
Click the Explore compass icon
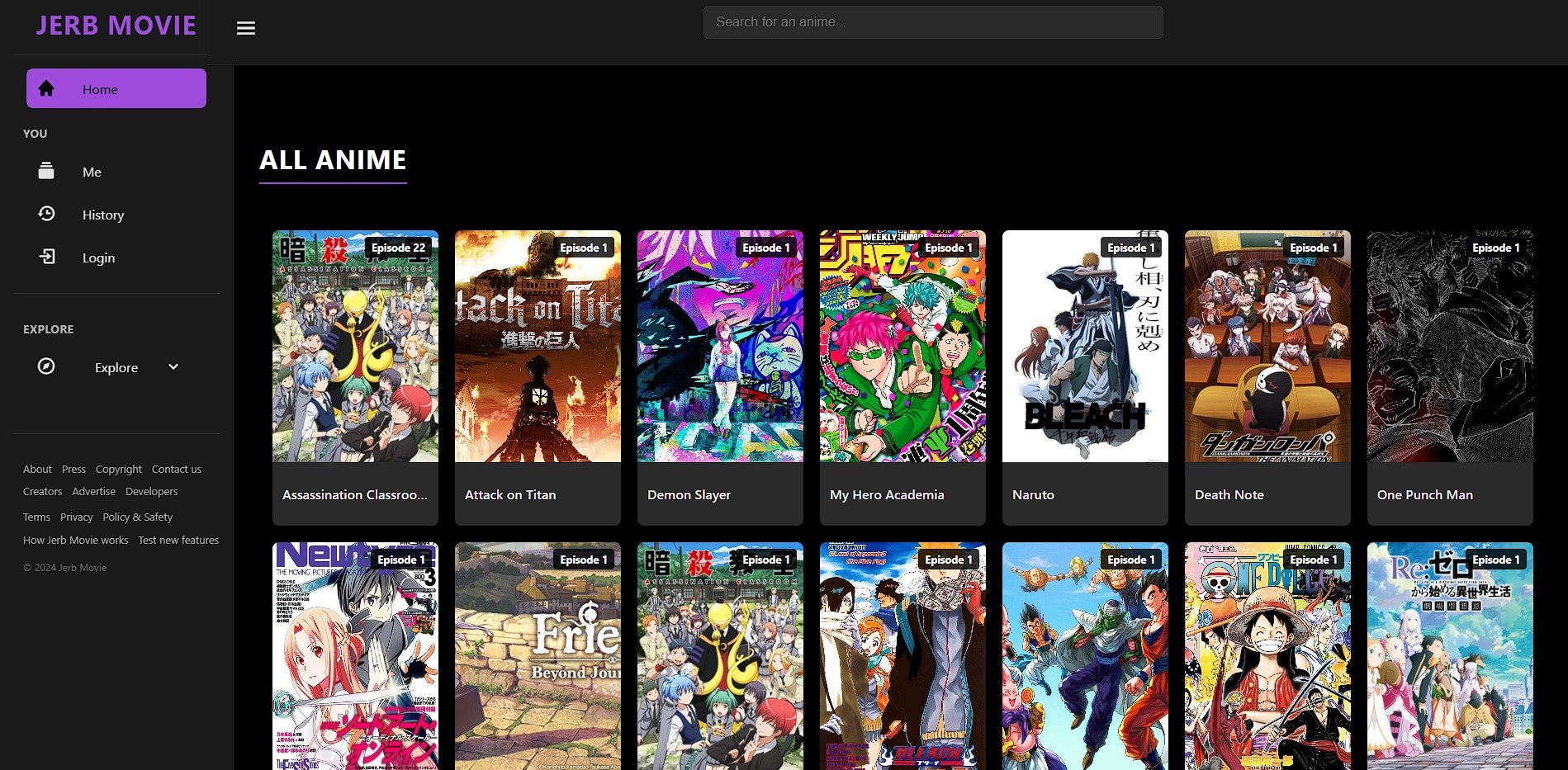[46, 366]
